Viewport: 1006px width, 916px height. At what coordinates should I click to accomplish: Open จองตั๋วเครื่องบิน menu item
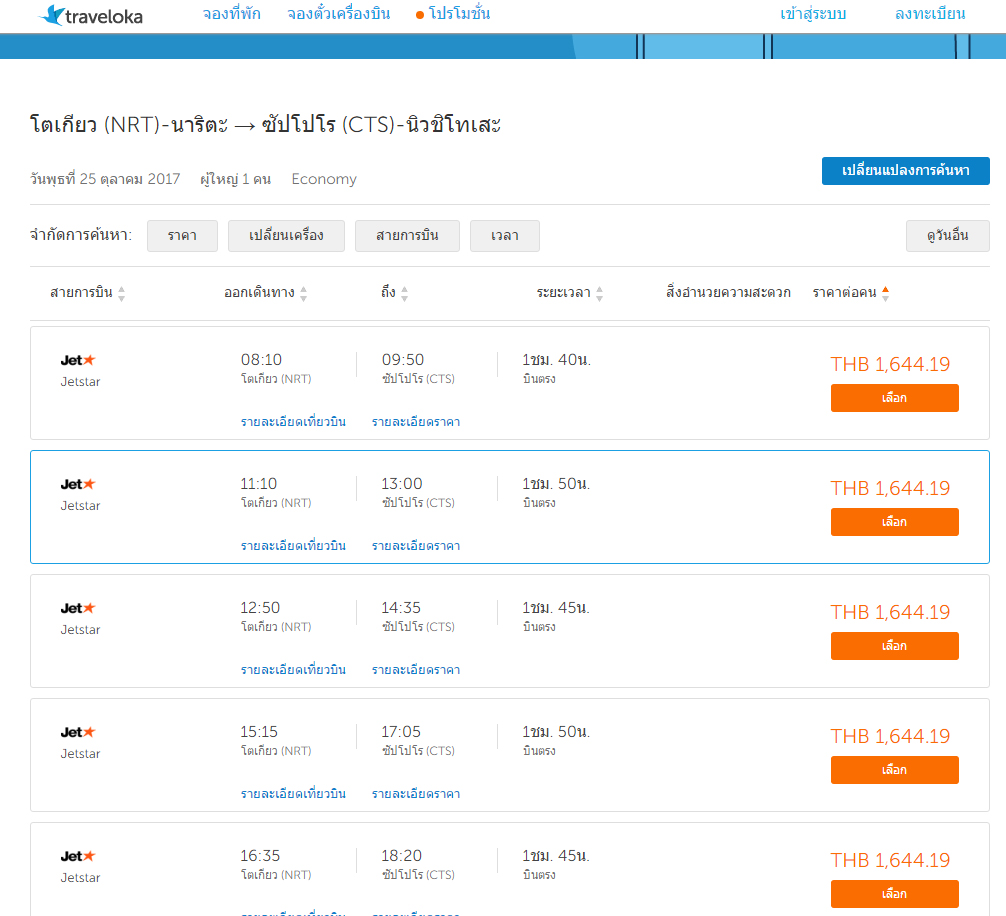click(x=339, y=14)
